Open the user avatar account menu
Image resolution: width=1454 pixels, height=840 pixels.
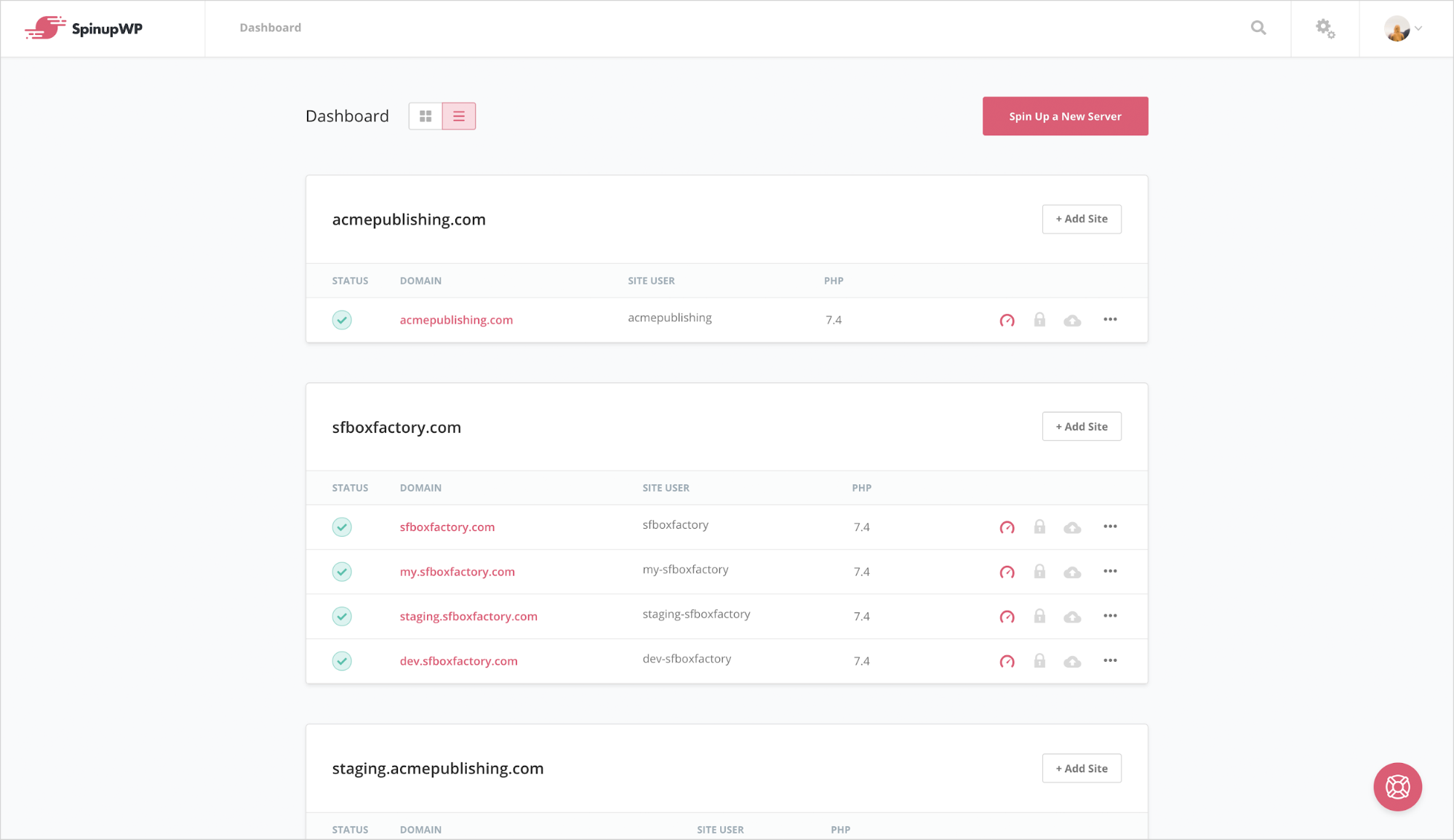click(x=1403, y=28)
